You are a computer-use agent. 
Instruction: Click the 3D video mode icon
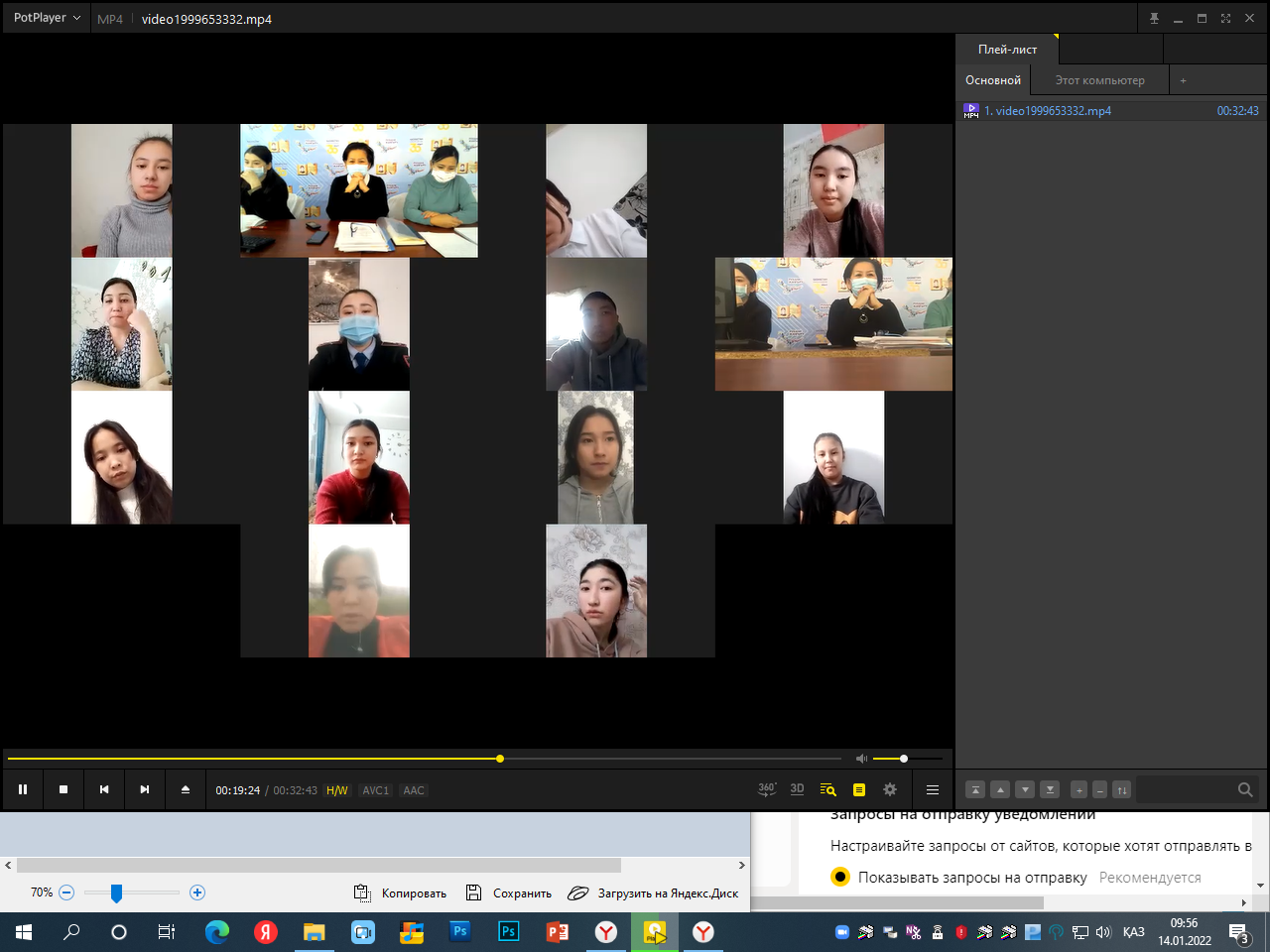[x=797, y=789]
